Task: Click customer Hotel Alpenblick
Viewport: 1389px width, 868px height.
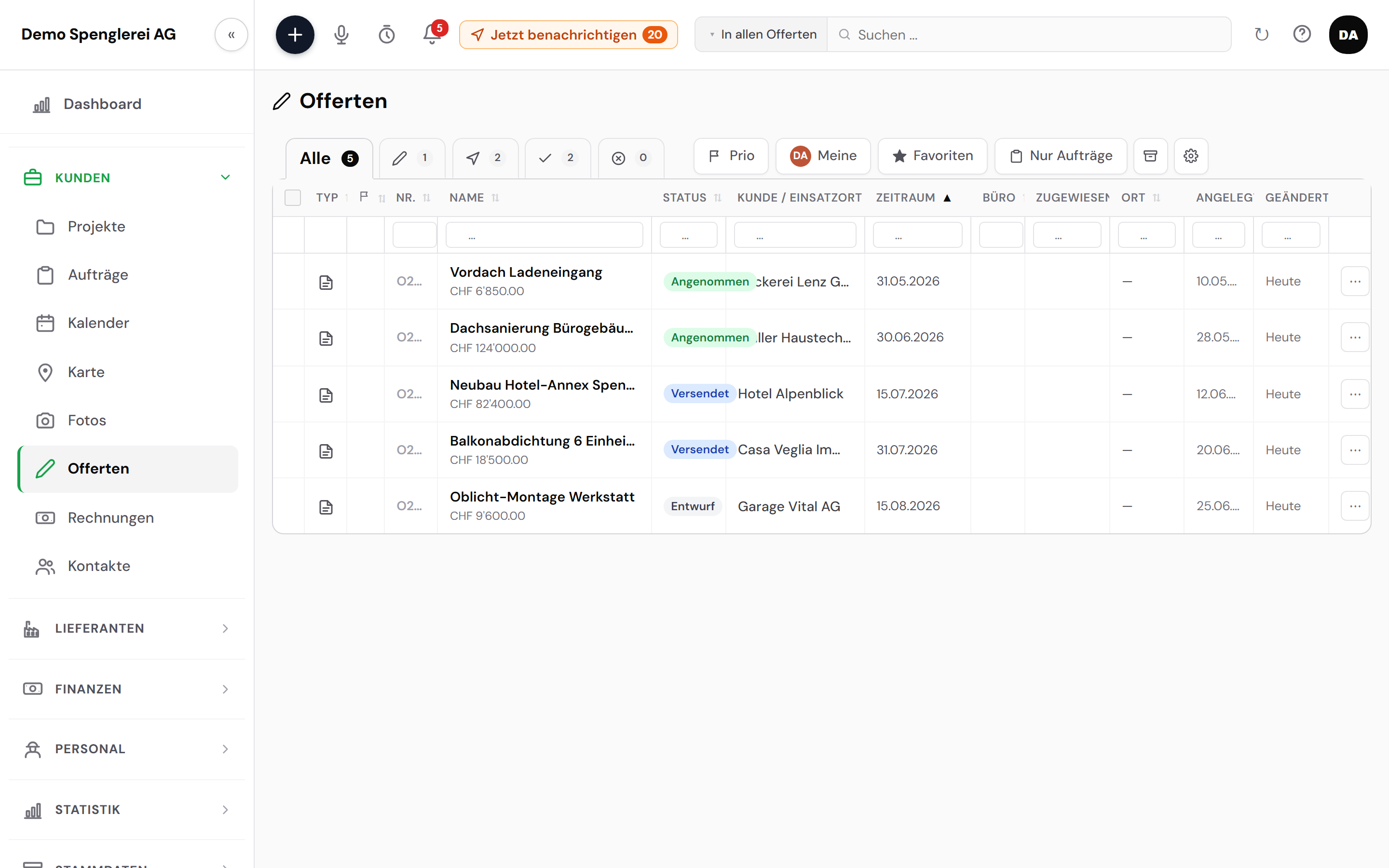Action: tap(790, 394)
